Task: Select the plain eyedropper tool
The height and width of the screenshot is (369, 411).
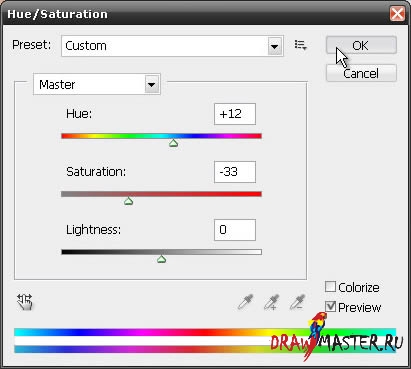Action: 246,302
